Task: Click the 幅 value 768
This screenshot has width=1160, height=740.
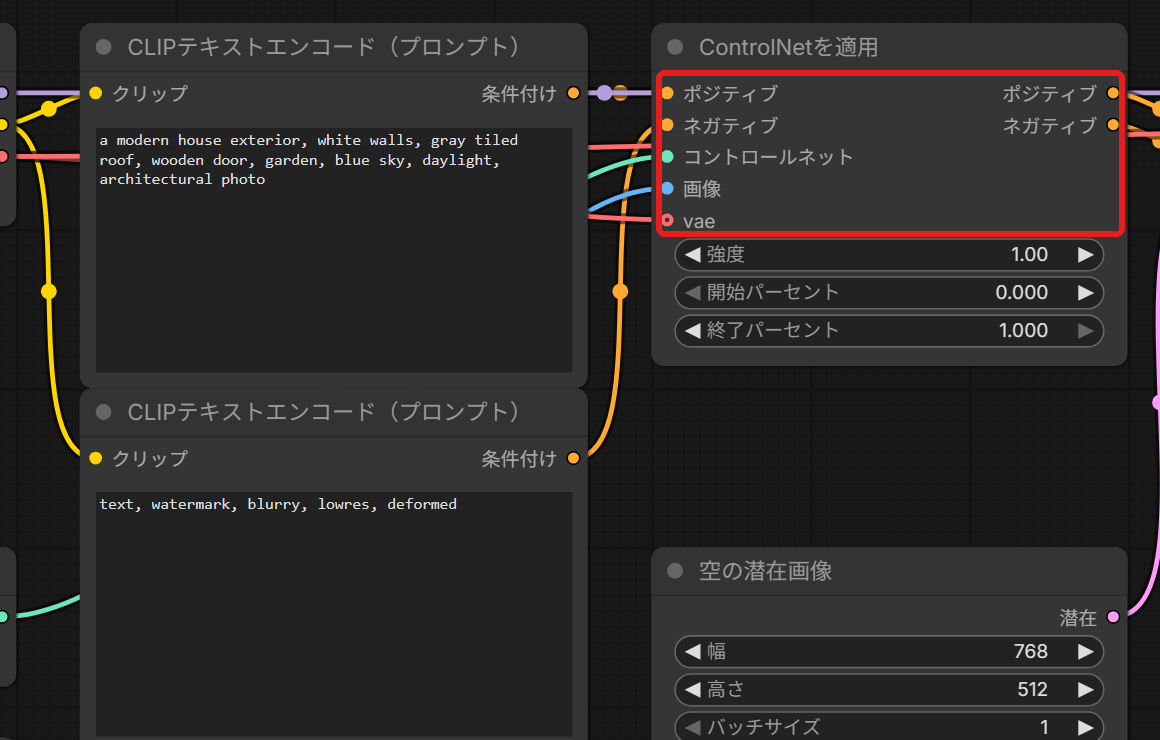Action: coord(1031,651)
